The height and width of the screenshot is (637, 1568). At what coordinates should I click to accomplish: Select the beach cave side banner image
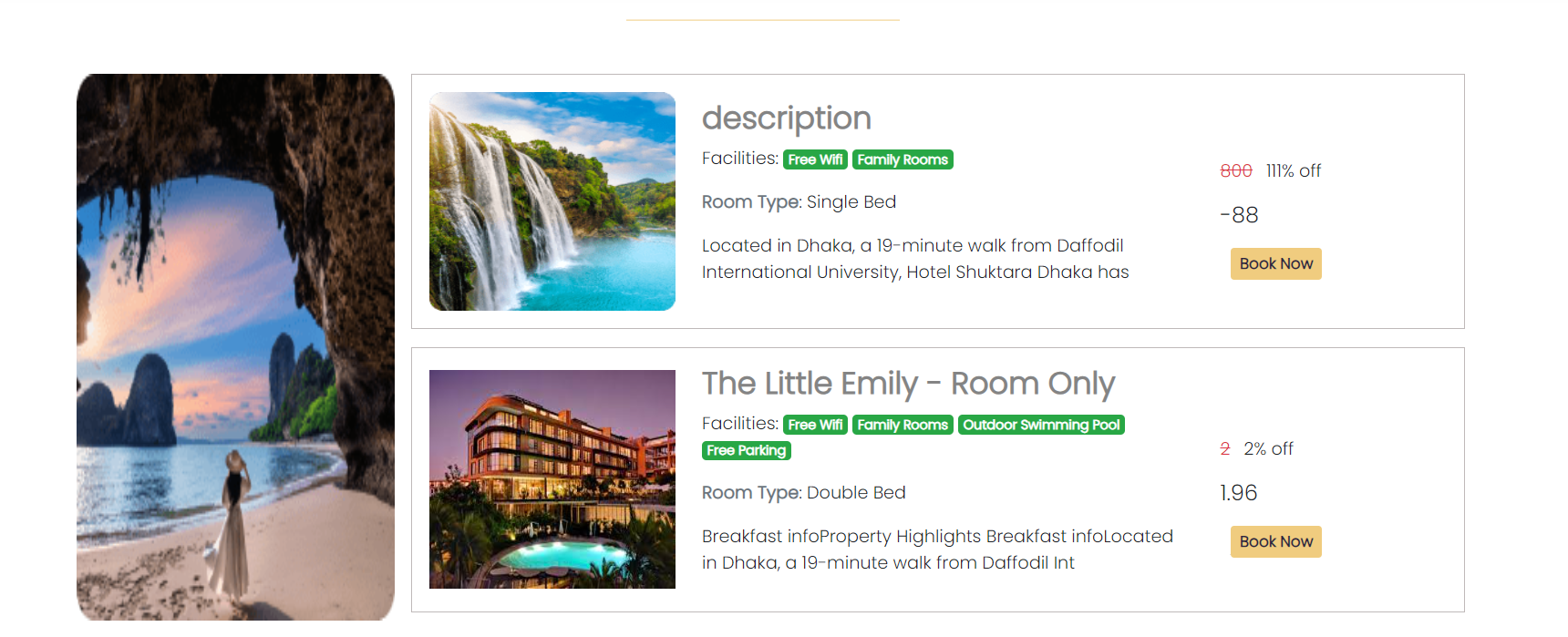235,347
